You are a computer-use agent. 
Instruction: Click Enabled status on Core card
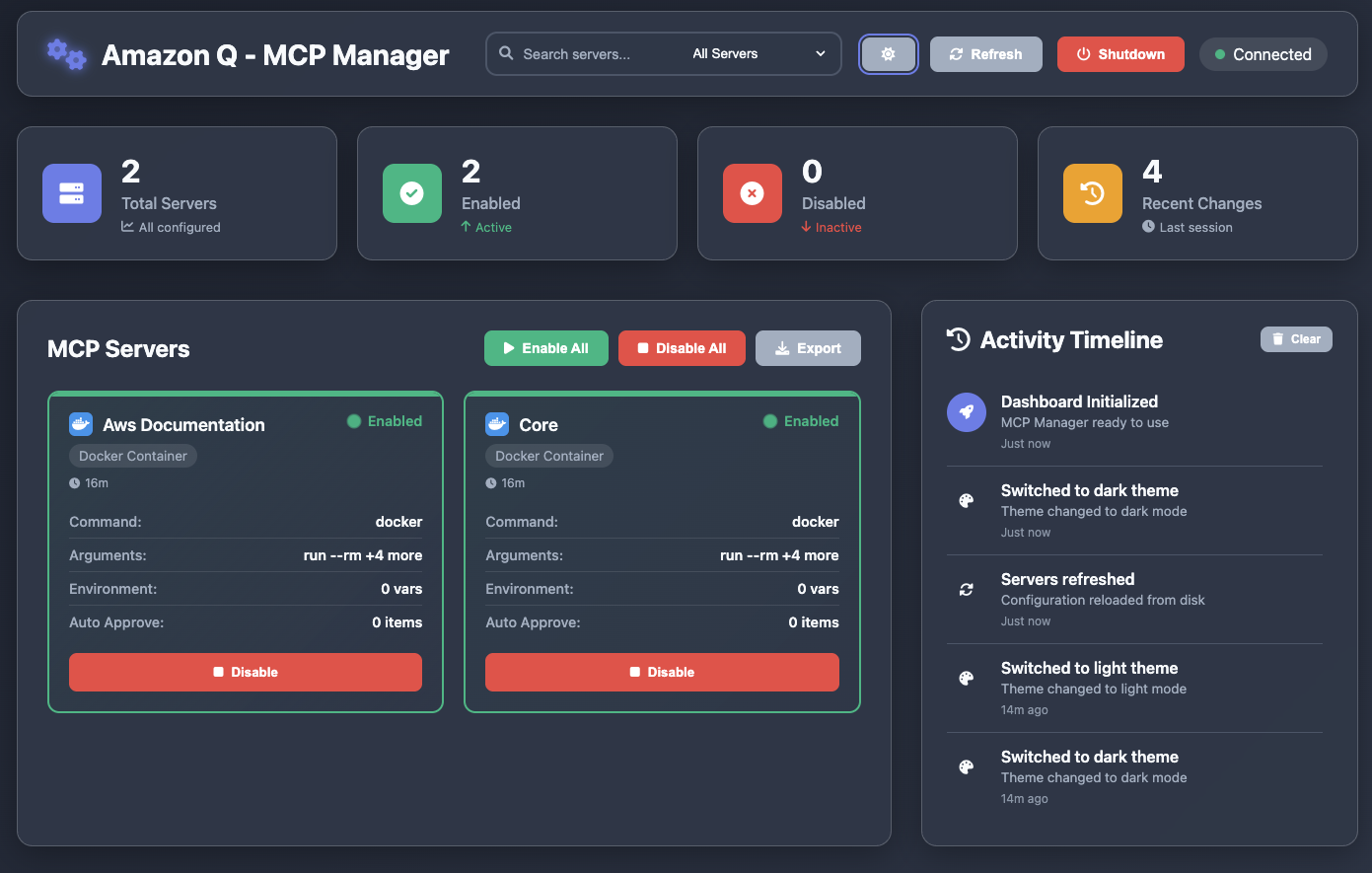click(x=801, y=421)
